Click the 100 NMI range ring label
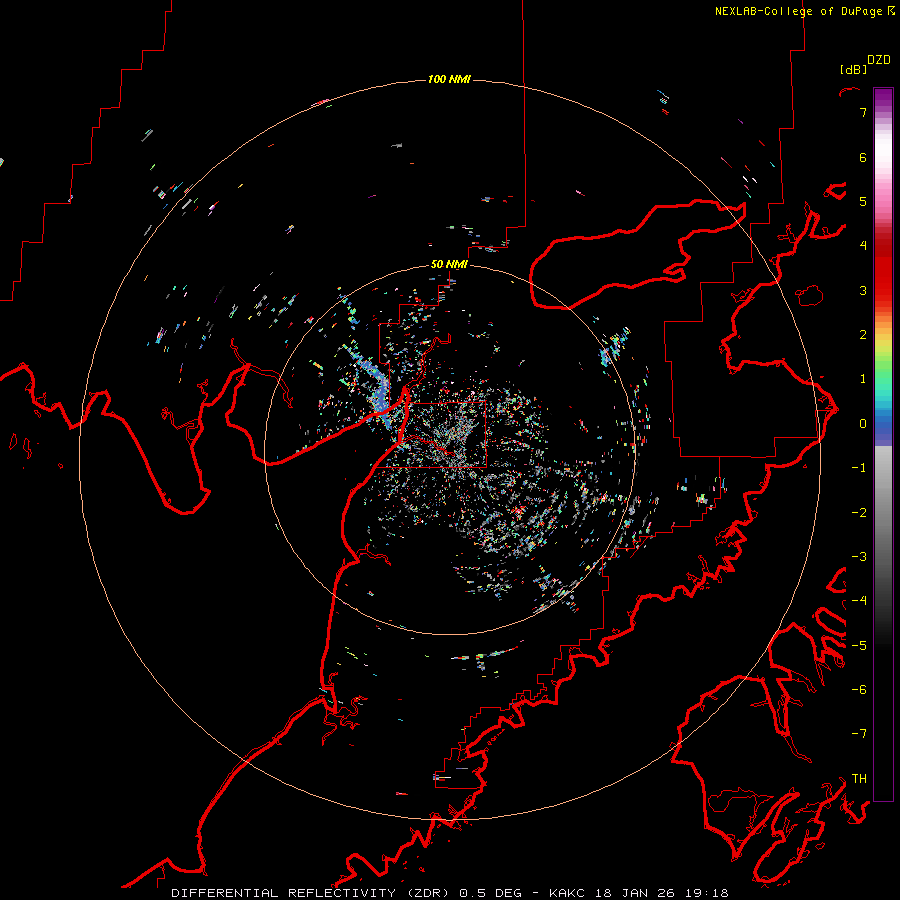The width and height of the screenshot is (900, 900). click(449, 79)
